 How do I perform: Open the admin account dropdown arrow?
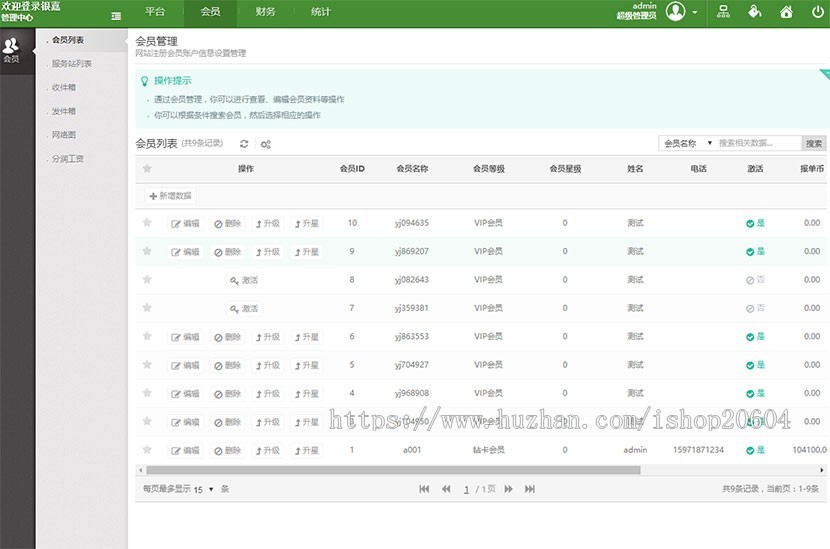coord(694,12)
